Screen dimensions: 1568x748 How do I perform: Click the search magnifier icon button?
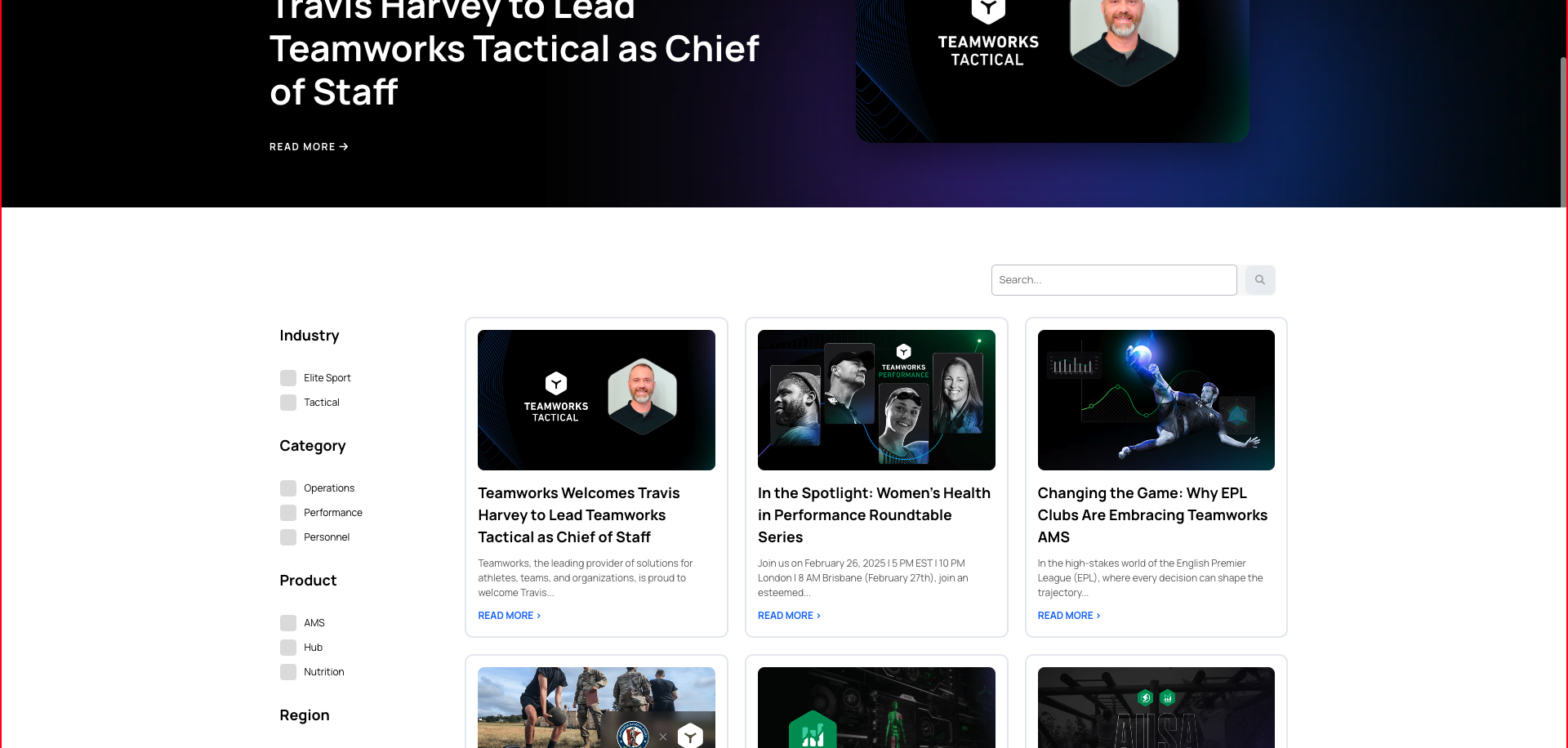click(1259, 280)
